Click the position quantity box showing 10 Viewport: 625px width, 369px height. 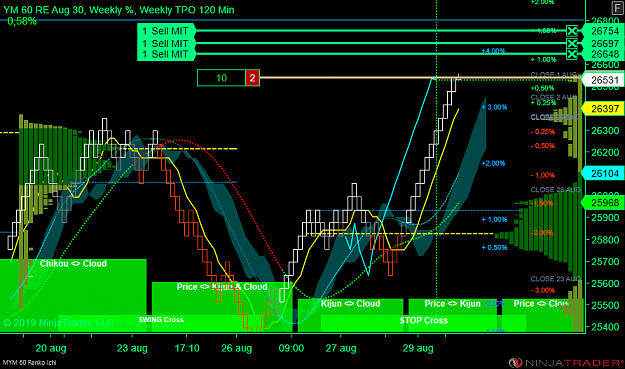point(221,78)
